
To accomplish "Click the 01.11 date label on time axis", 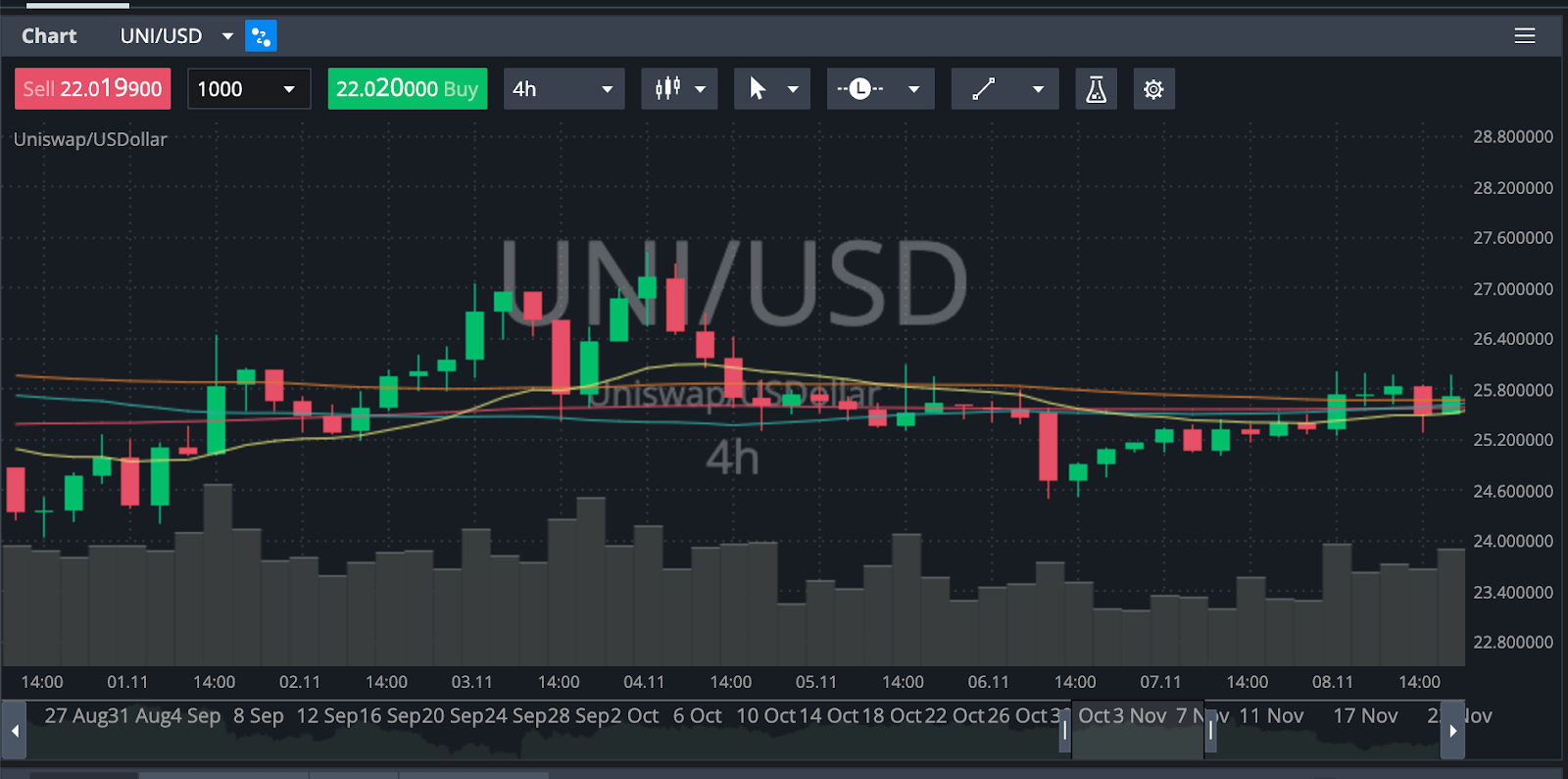I will [x=127, y=682].
